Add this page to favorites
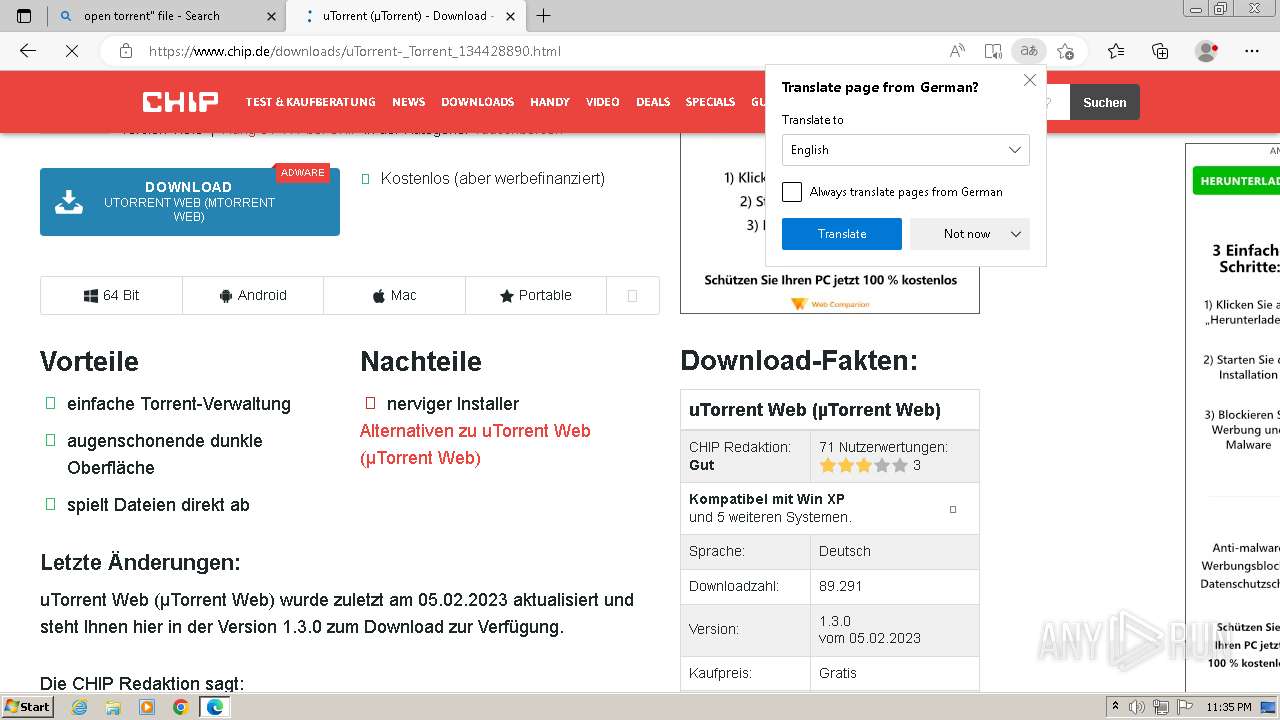Screen dimensions: 1280x720 [x=1066, y=51]
